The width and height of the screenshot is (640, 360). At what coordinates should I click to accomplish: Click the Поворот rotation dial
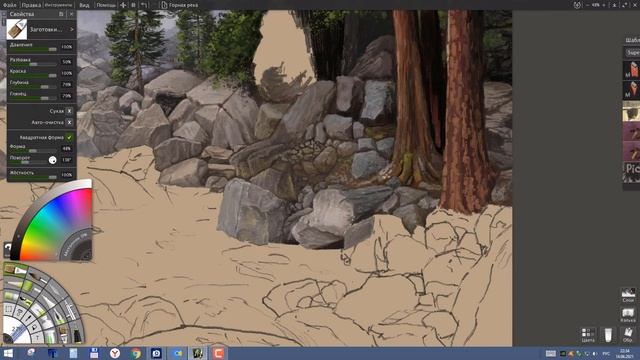53,160
